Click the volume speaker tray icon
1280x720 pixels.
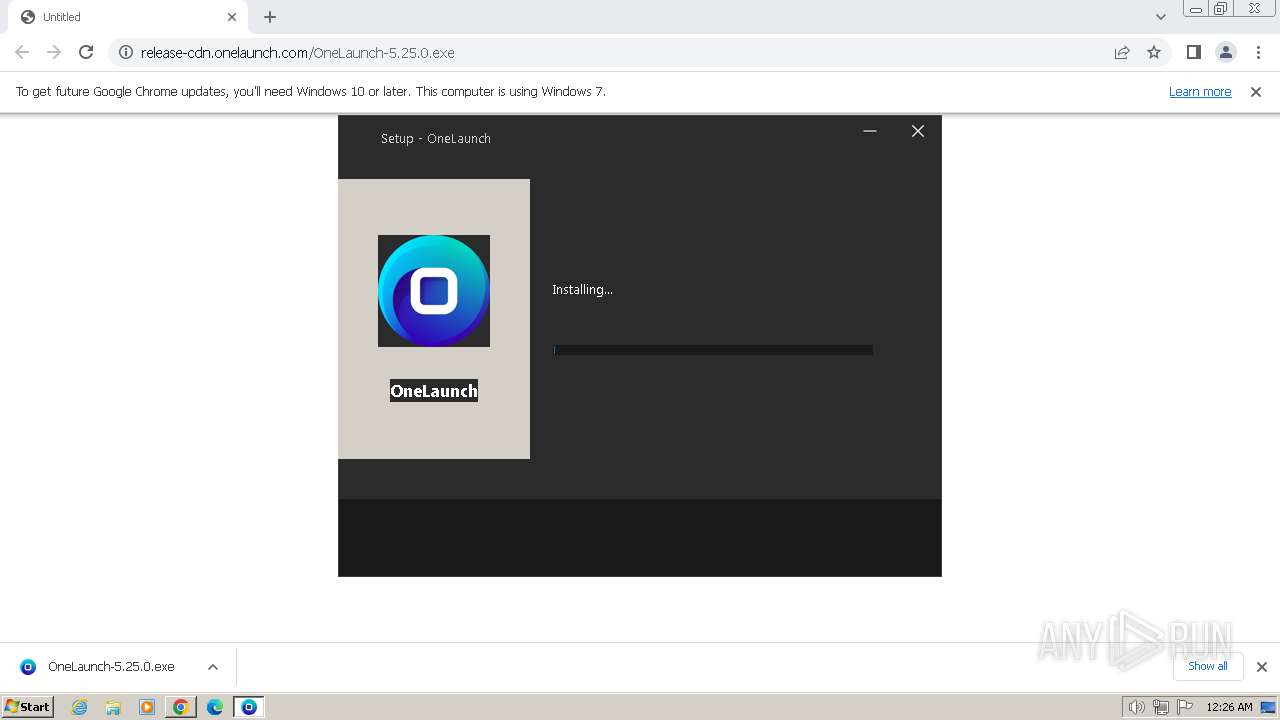(x=1136, y=707)
